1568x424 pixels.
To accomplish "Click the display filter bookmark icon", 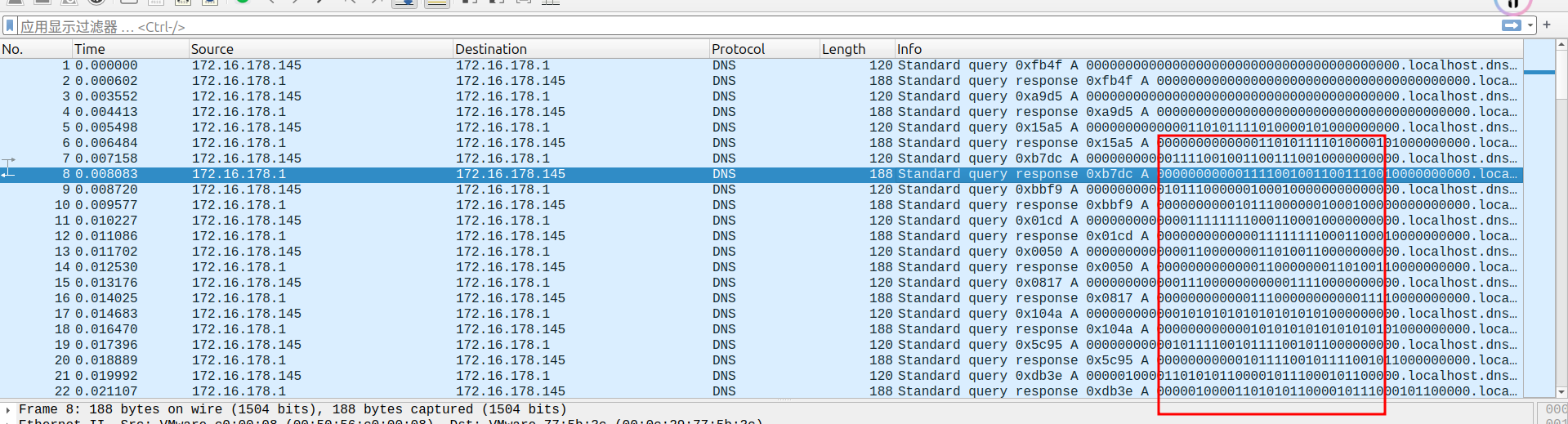I will [x=10, y=26].
